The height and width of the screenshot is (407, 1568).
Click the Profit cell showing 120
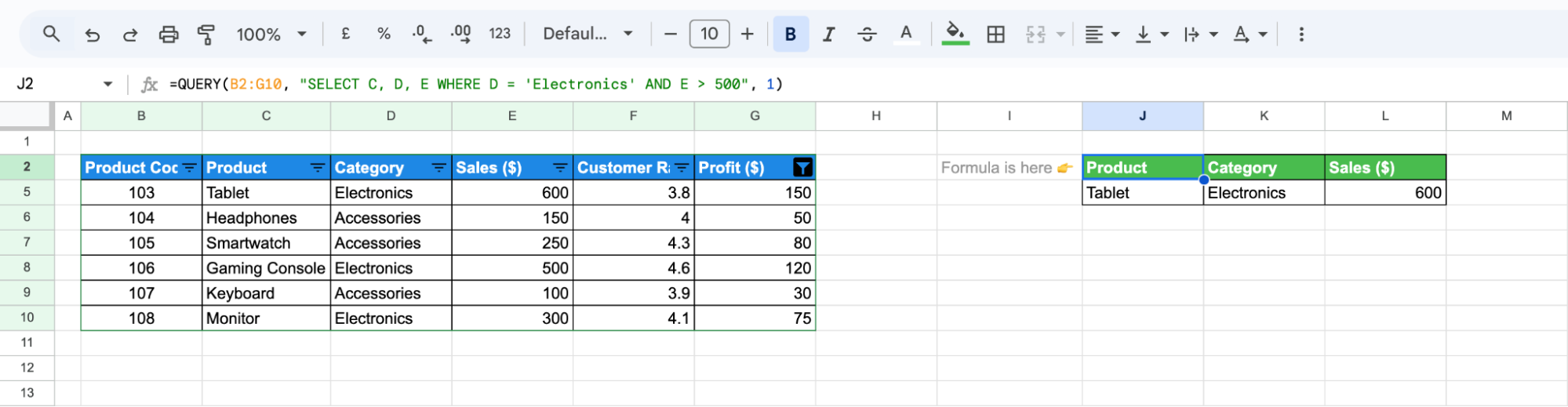pyautogui.click(x=755, y=268)
